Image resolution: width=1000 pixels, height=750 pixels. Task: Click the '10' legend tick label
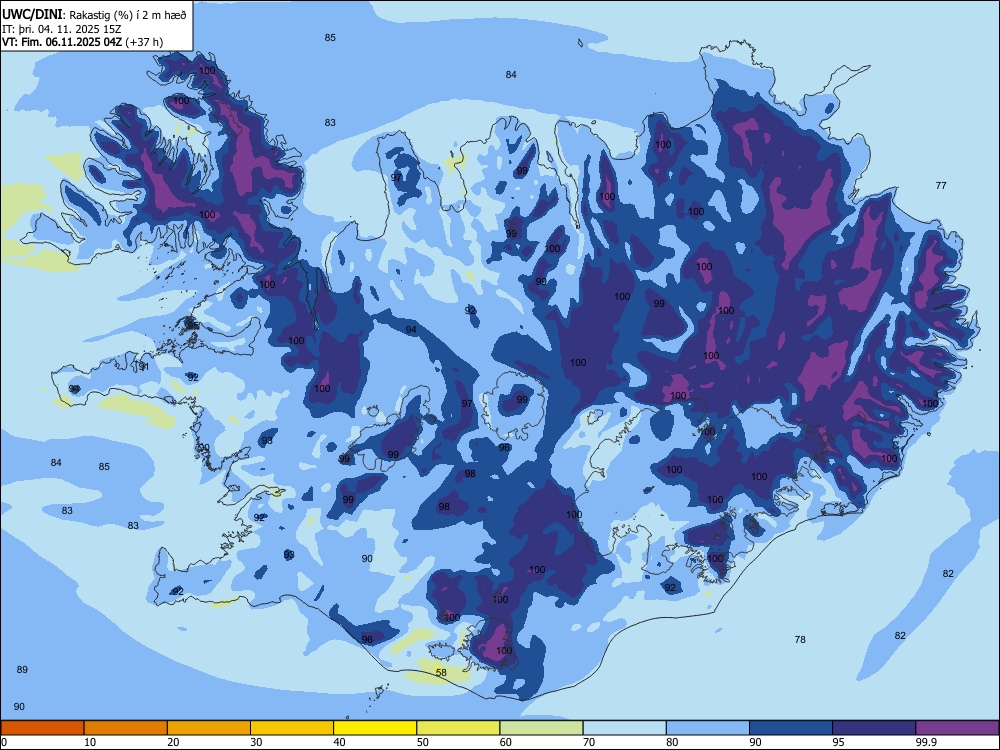pyautogui.click(x=90, y=742)
